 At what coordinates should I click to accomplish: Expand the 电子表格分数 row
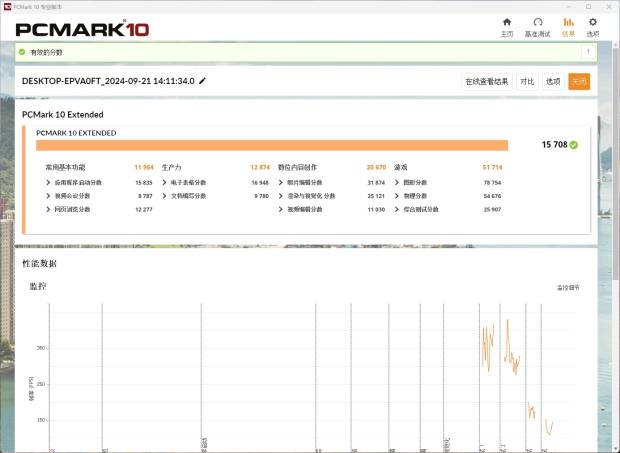tap(164, 183)
